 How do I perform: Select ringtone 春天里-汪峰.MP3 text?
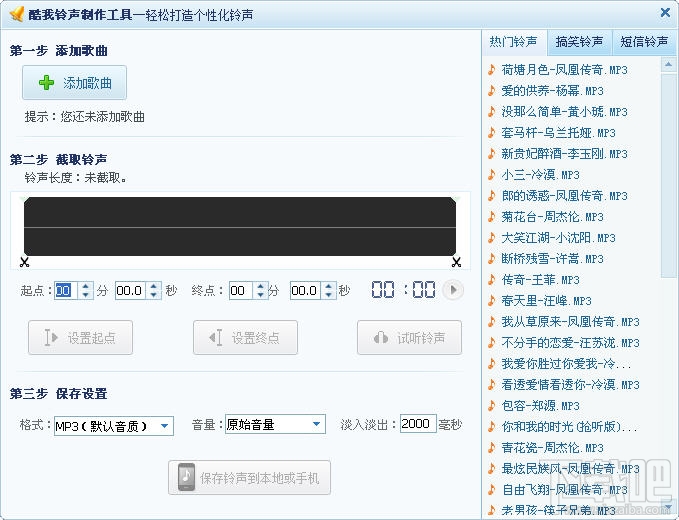pyautogui.click(x=546, y=300)
